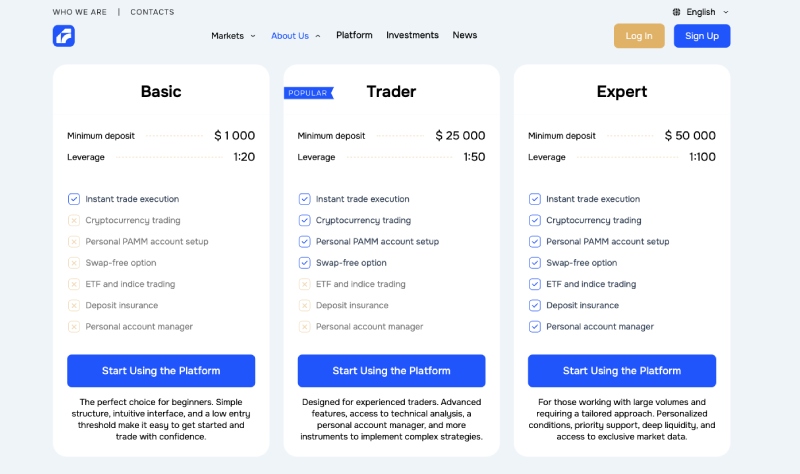The width and height of the screenshot is (800, 474).
Task: Click the crossed-out Personal account manager icon in Trader
Action: click(304, 327)
